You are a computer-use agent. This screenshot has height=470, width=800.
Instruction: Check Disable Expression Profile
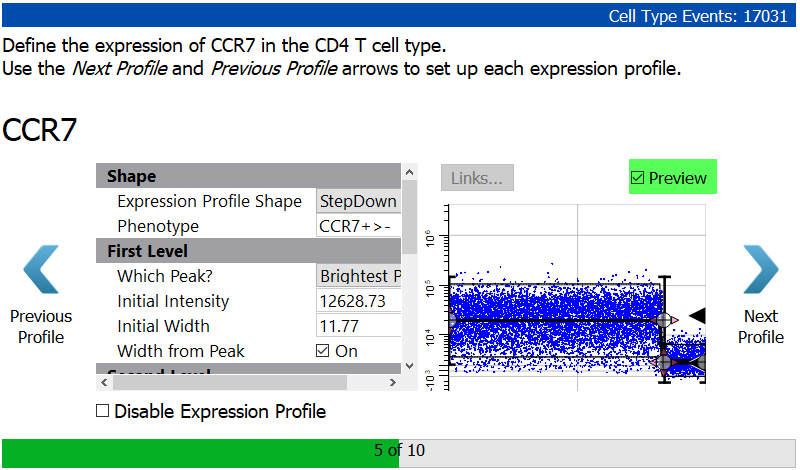pyautogui.click(x=102, y=411)
